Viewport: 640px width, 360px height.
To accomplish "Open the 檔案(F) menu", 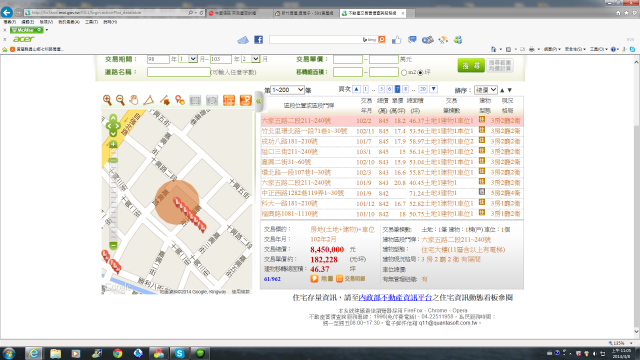I will point(9,22).
